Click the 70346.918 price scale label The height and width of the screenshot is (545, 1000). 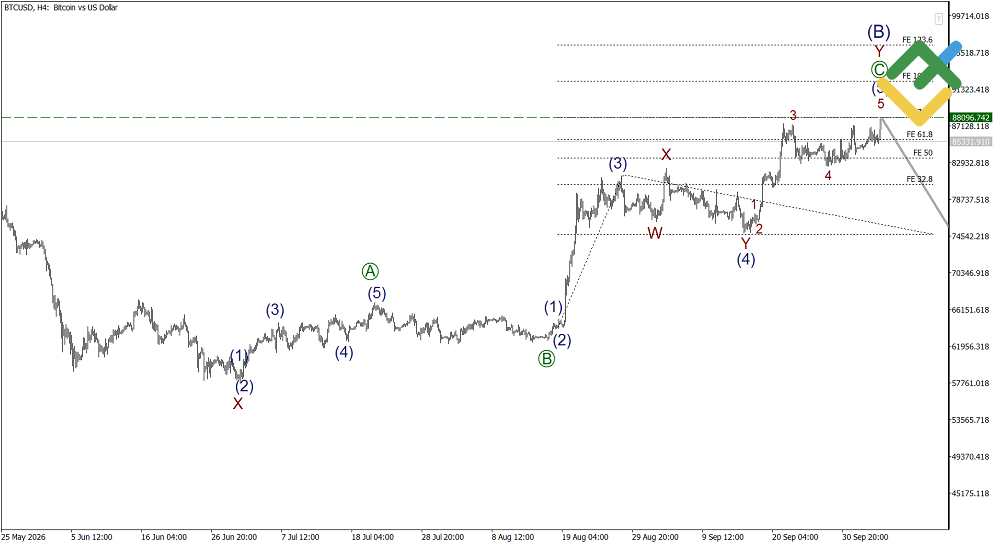[x=971, y=273]
